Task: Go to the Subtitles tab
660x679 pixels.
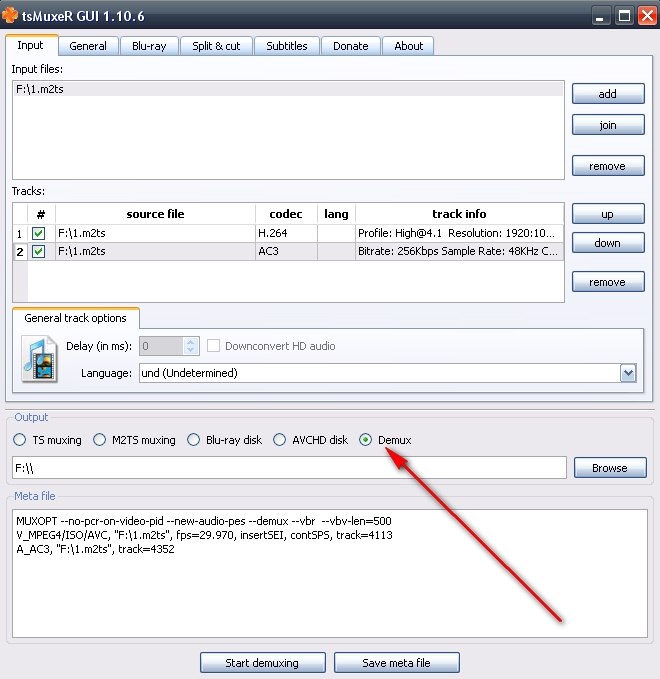Action: click(287, 46)
